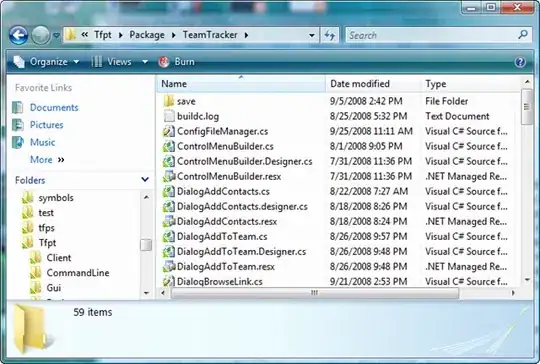Select the ConfigFileManager.cs file icon
The image size is (540, 364).
(x=169, y=131)
